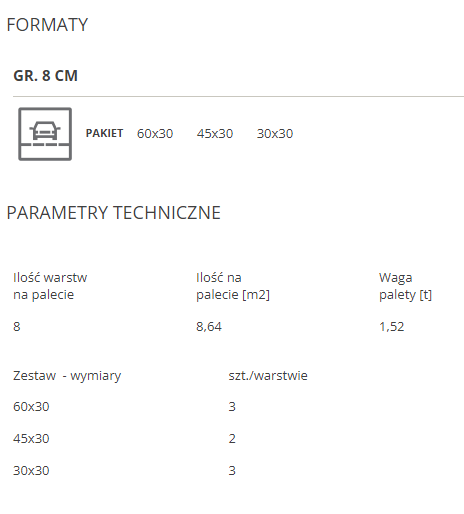Click the layer count value 8
The image size is (464, 514).
point(17,327)
